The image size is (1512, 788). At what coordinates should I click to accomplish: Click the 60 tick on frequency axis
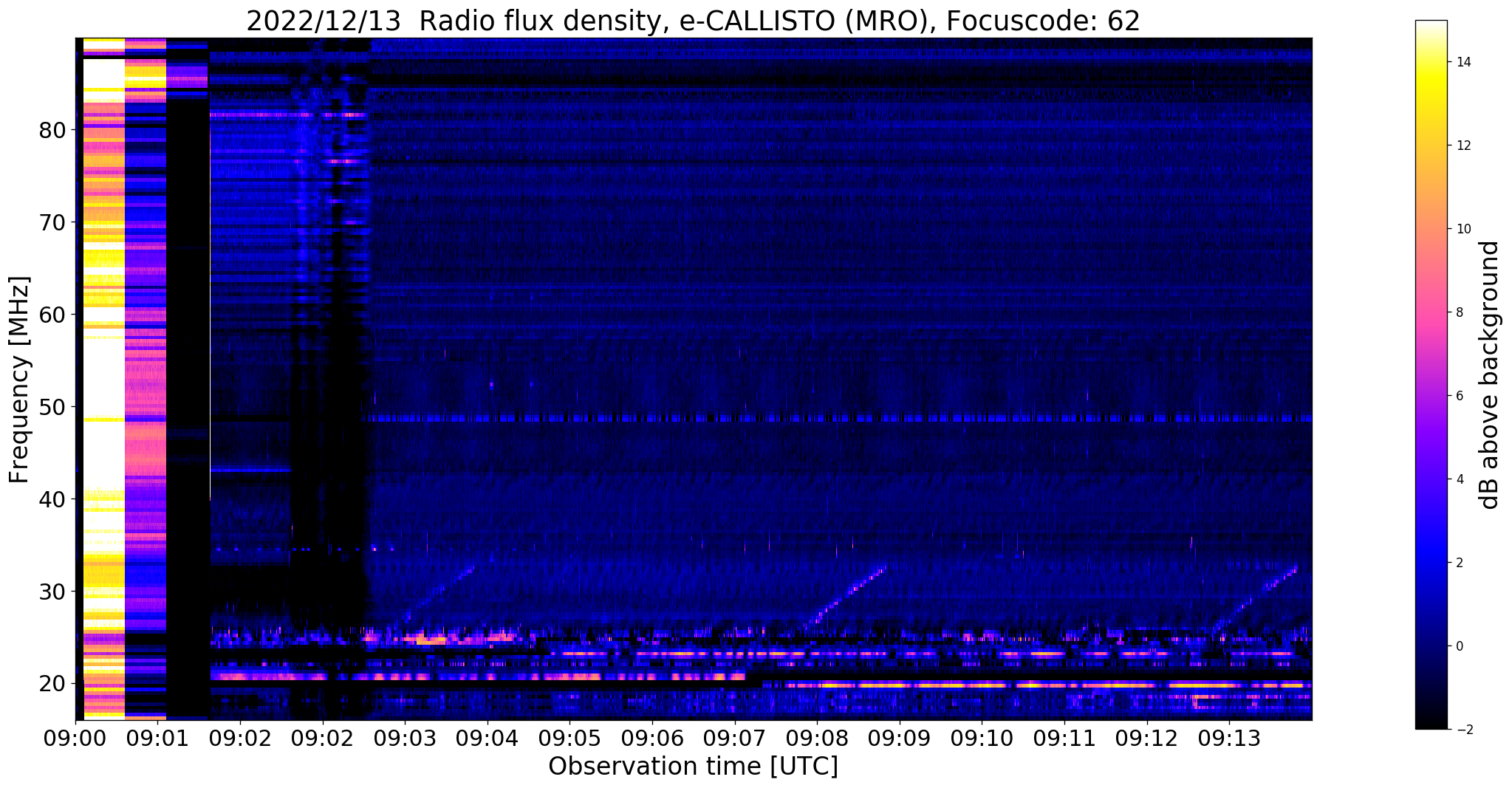52,315
